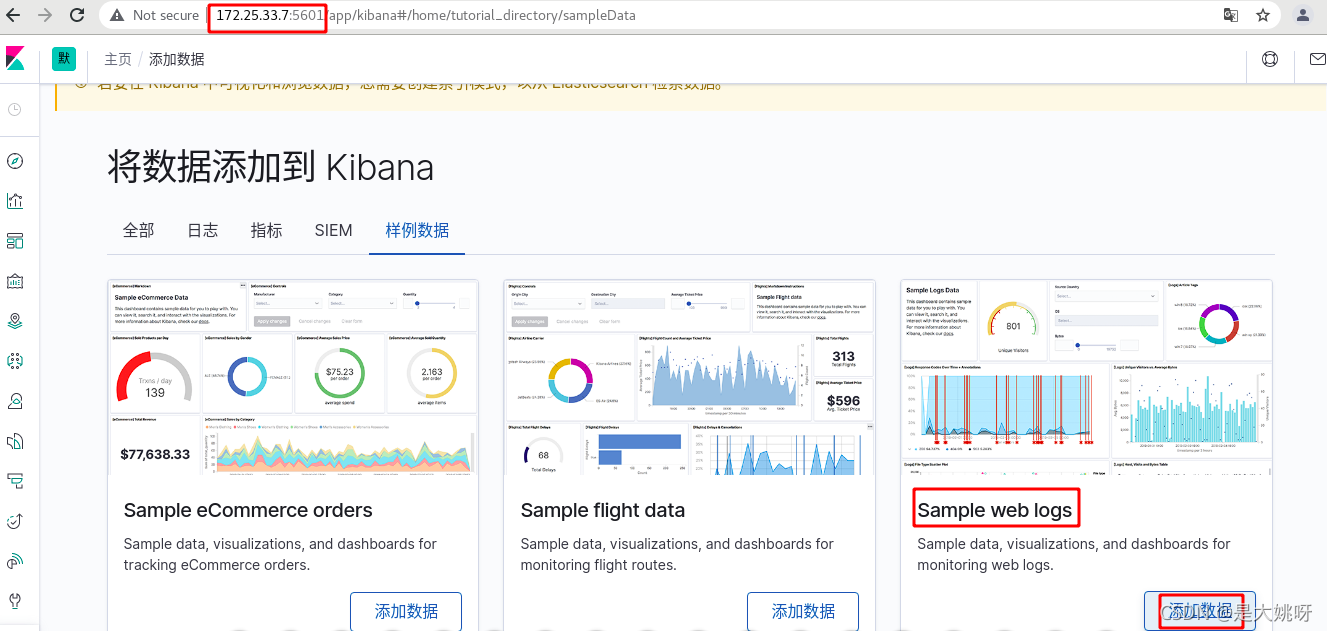Switch to the 日志 tab

coord(203,230)
